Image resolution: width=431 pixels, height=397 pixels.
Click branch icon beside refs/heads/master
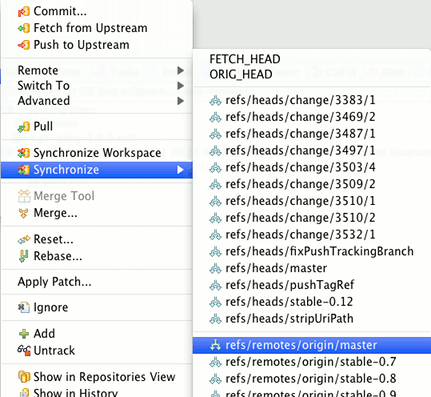click(x=215, y=268)
